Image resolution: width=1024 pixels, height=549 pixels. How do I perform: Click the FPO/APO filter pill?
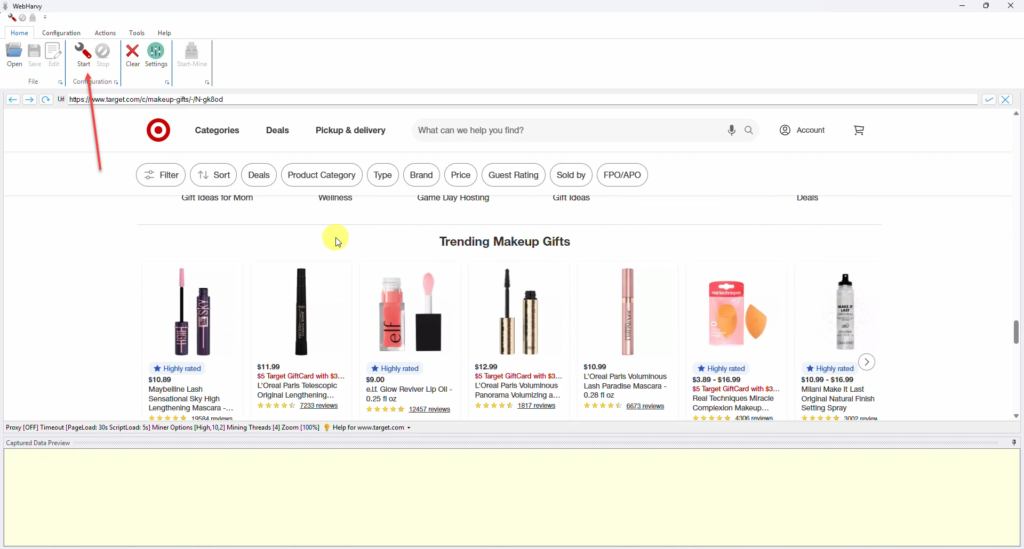(622, 175)
